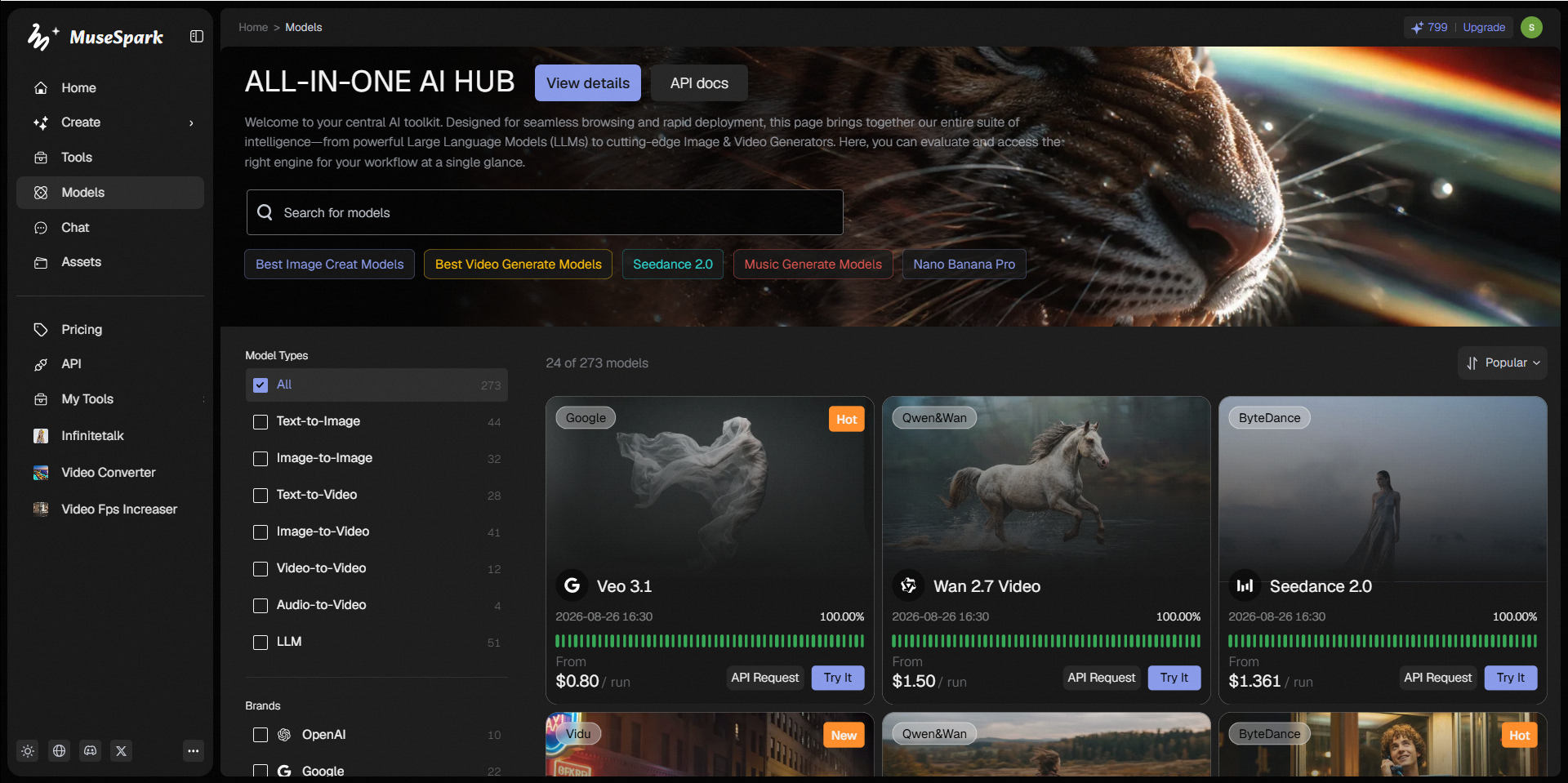
Task: Open more options ellipsis in sidebar footer
Action: point(194,751)
